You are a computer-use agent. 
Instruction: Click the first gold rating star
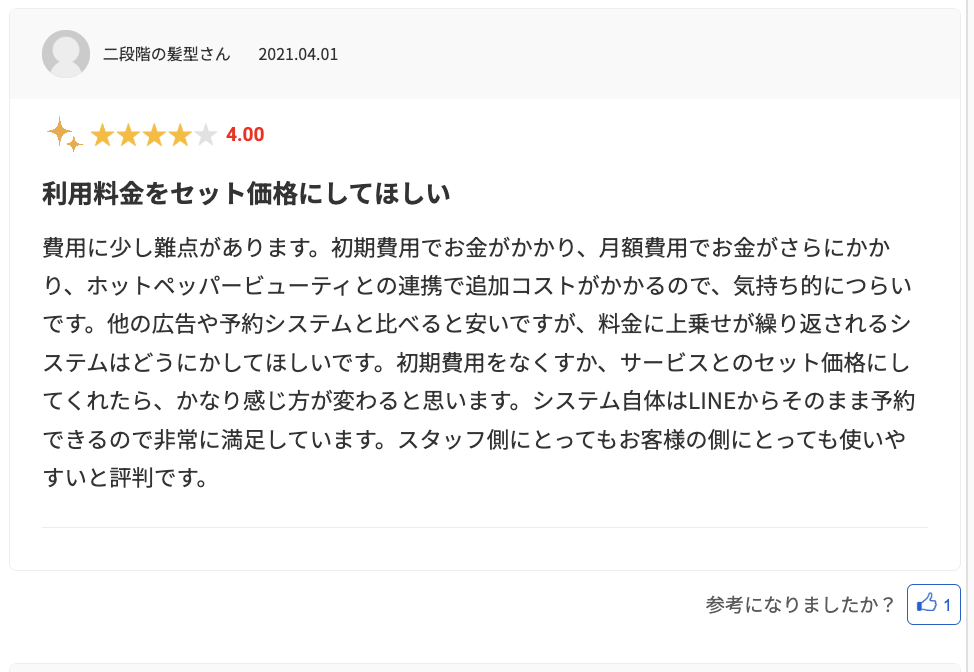tap(102, 135)
